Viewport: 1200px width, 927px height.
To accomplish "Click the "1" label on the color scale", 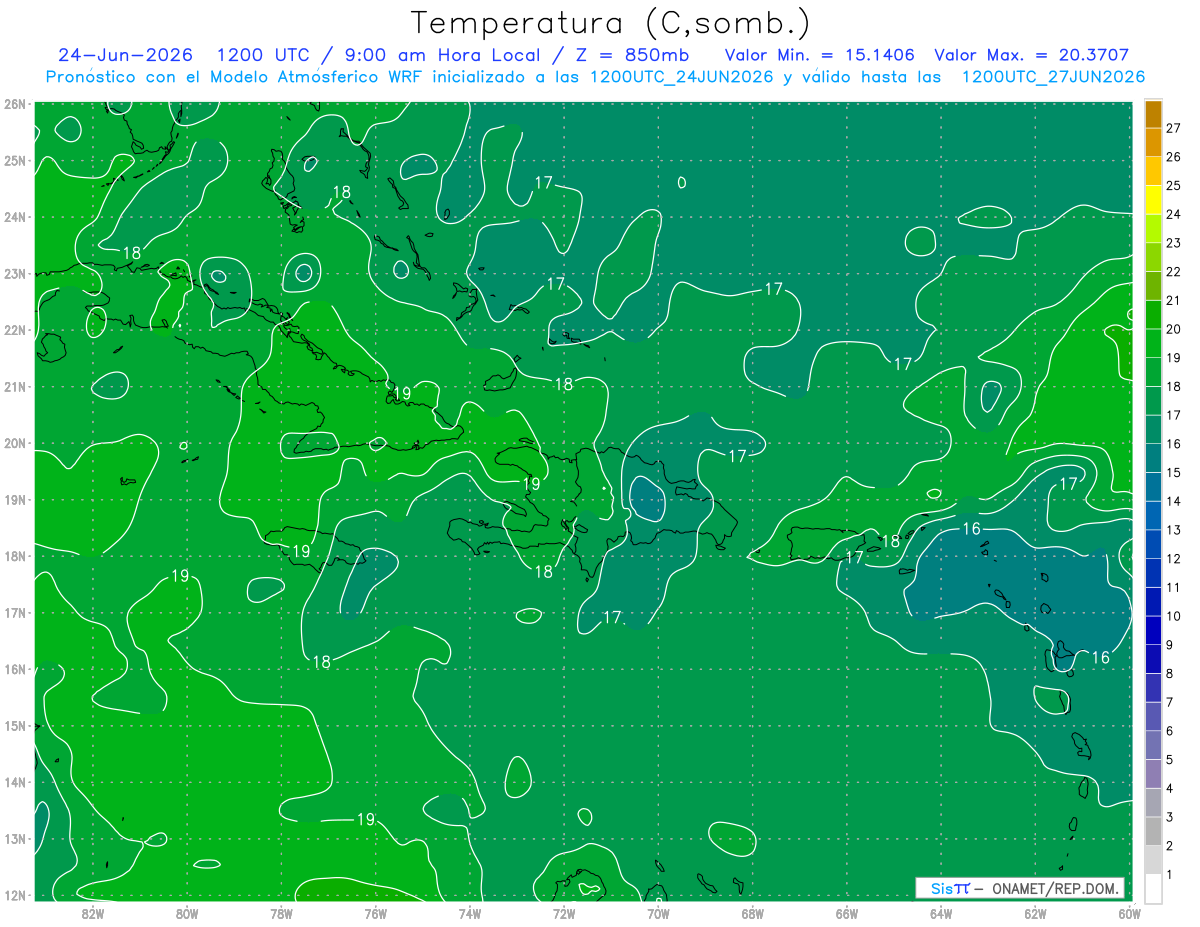I will (x=1170, y=875).
